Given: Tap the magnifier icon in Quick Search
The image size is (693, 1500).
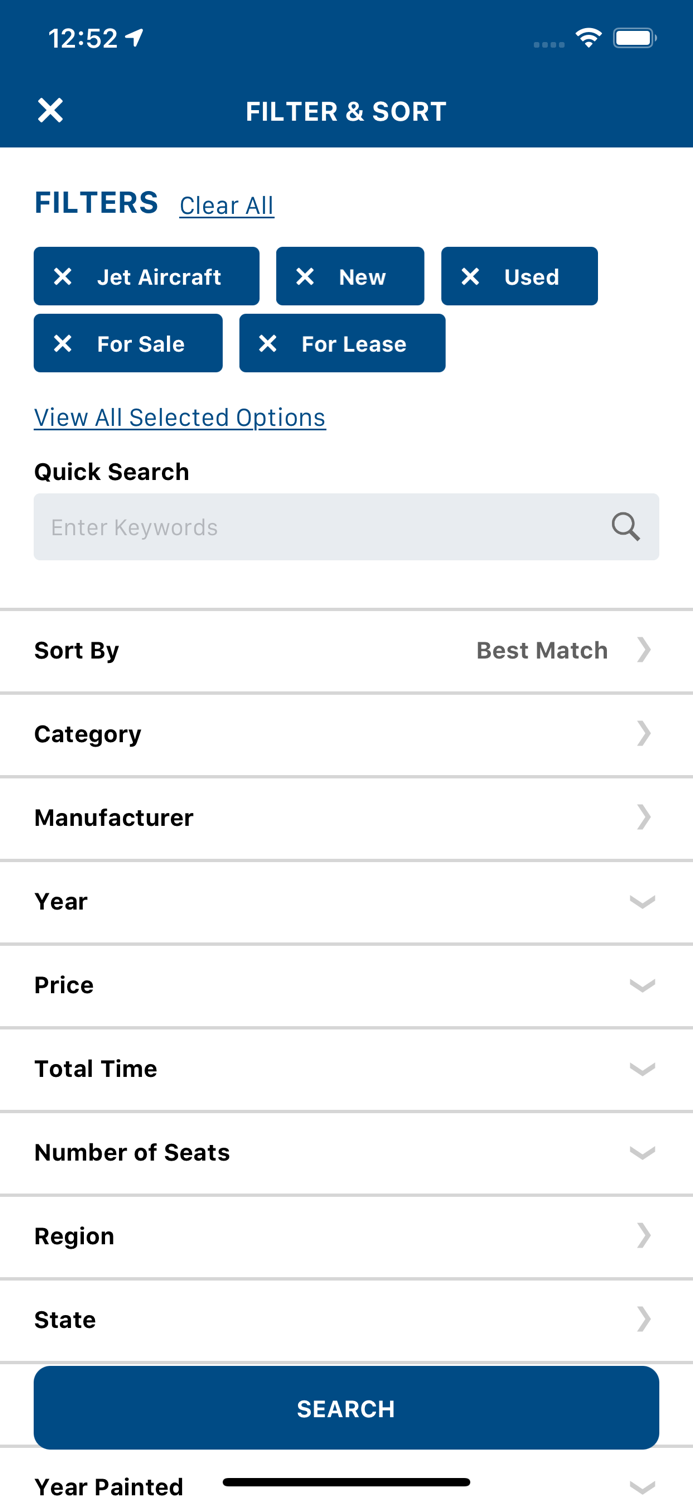Looking at the screenshot, I should [x=626, y=527].
